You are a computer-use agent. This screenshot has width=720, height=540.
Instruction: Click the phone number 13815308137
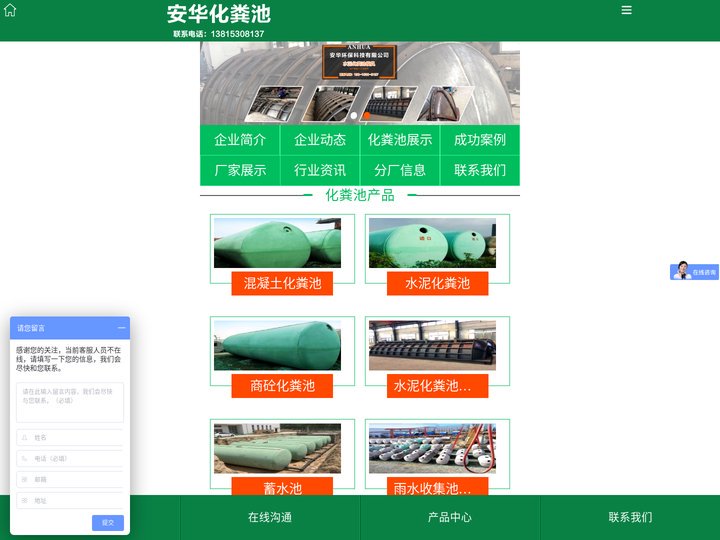coord(237,34)
